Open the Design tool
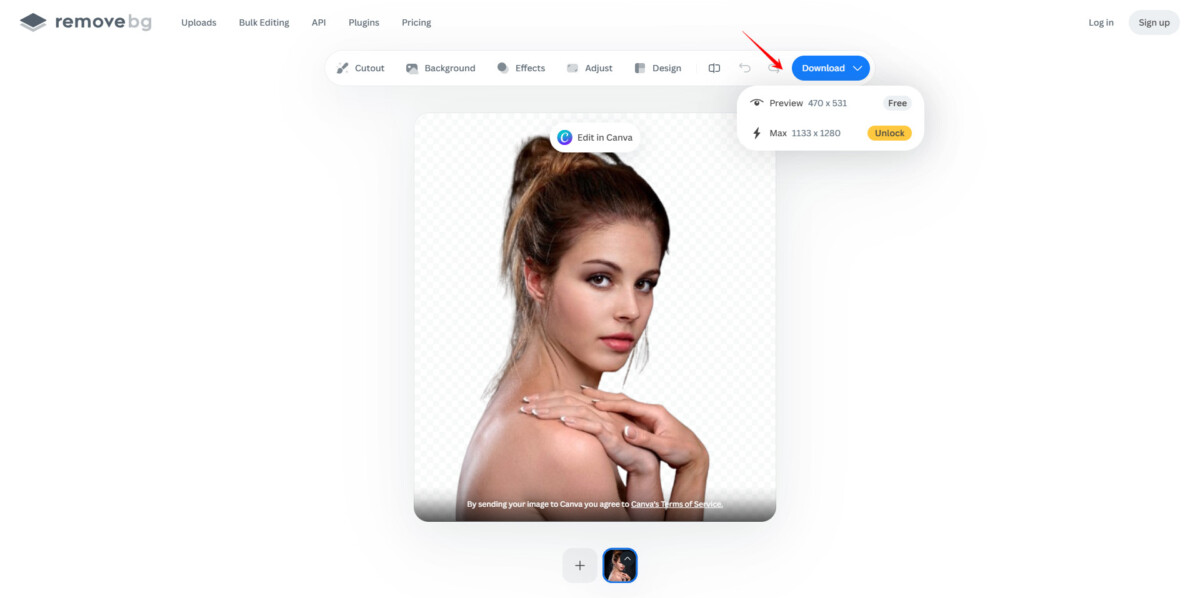Viewport: 1200px width, 598px height. coord(658,68)
